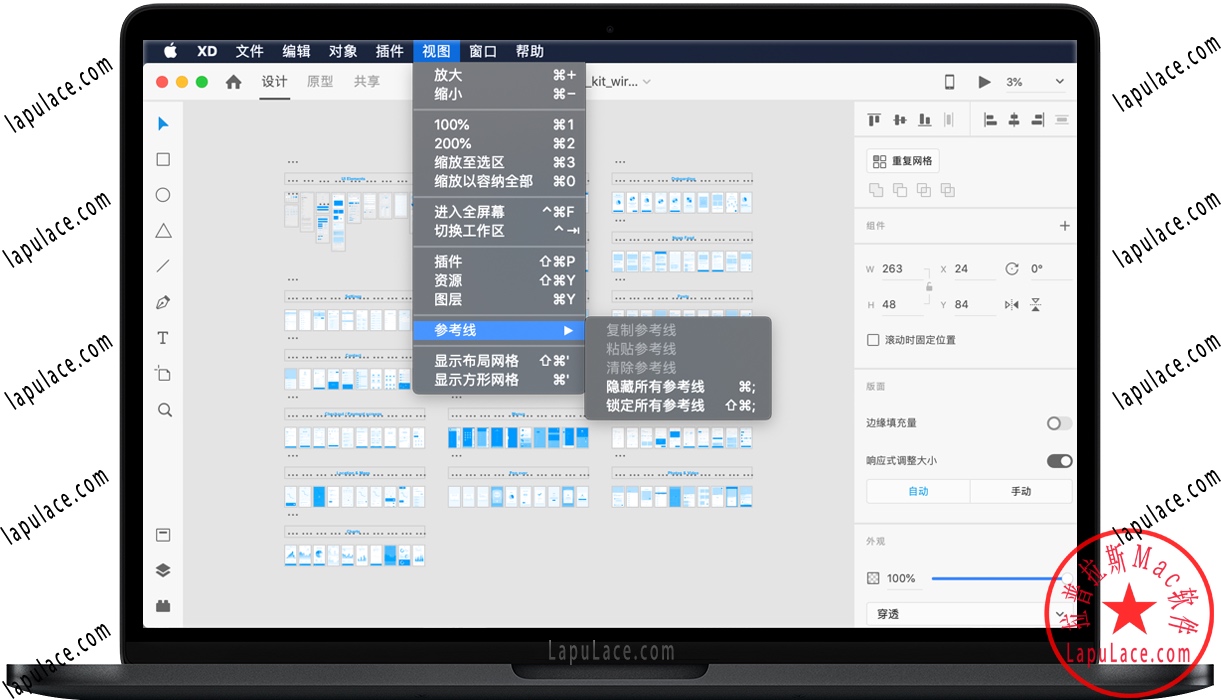Viewport: 1221px width, 700px height.
Task: Open the Zoom tool
Action: tap(163, 409)
